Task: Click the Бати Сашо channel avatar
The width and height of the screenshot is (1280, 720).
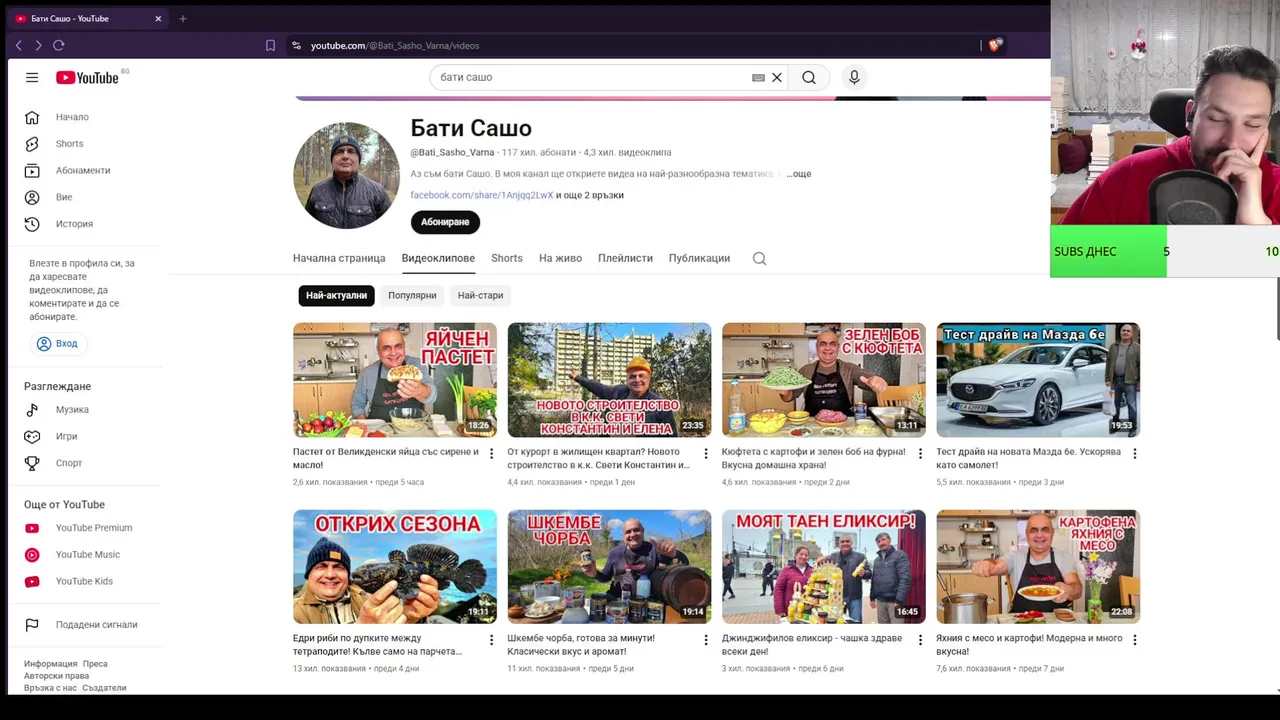Action: (x=346, y=175)
